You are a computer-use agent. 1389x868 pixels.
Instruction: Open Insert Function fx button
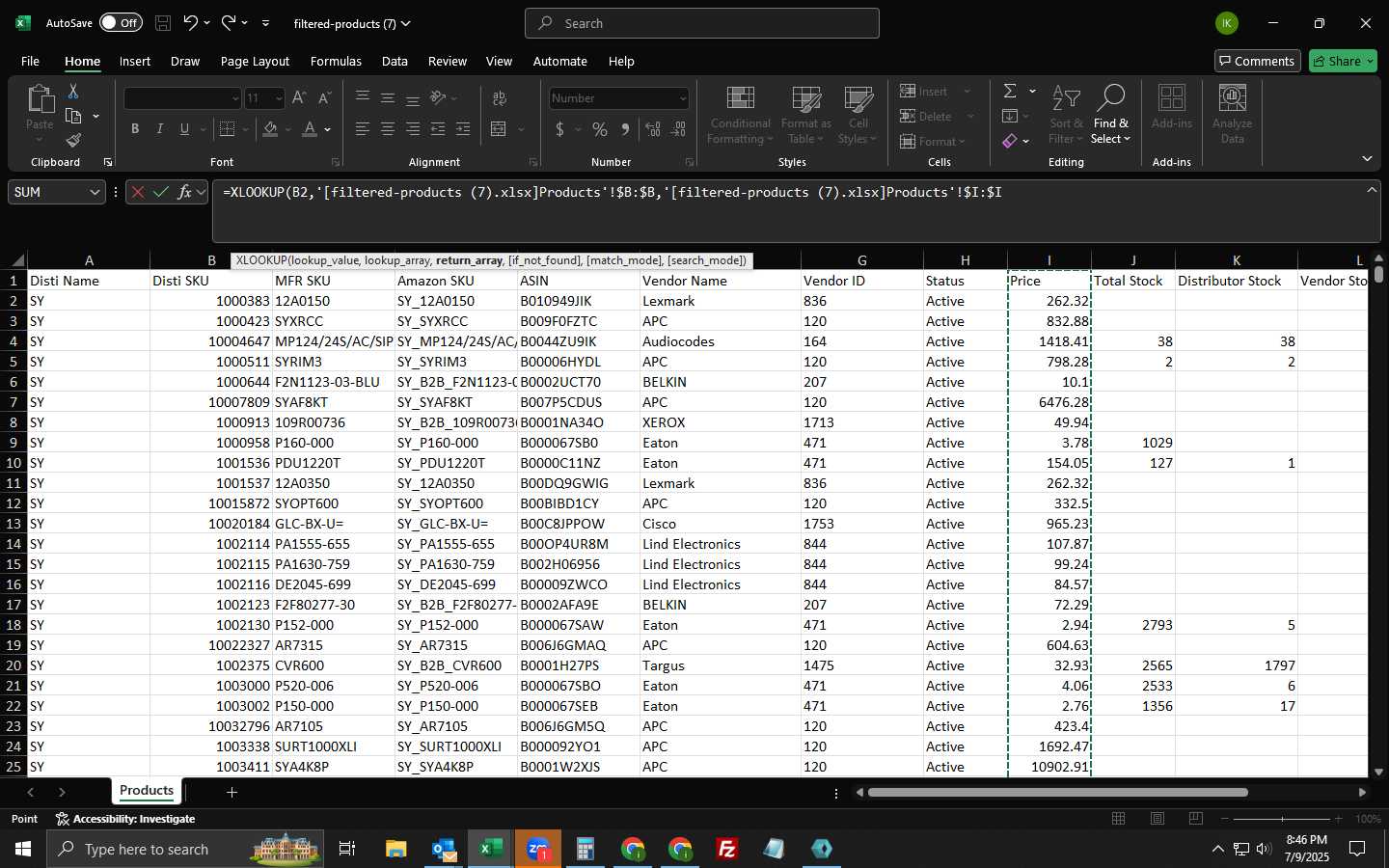[x=184, y=192]
